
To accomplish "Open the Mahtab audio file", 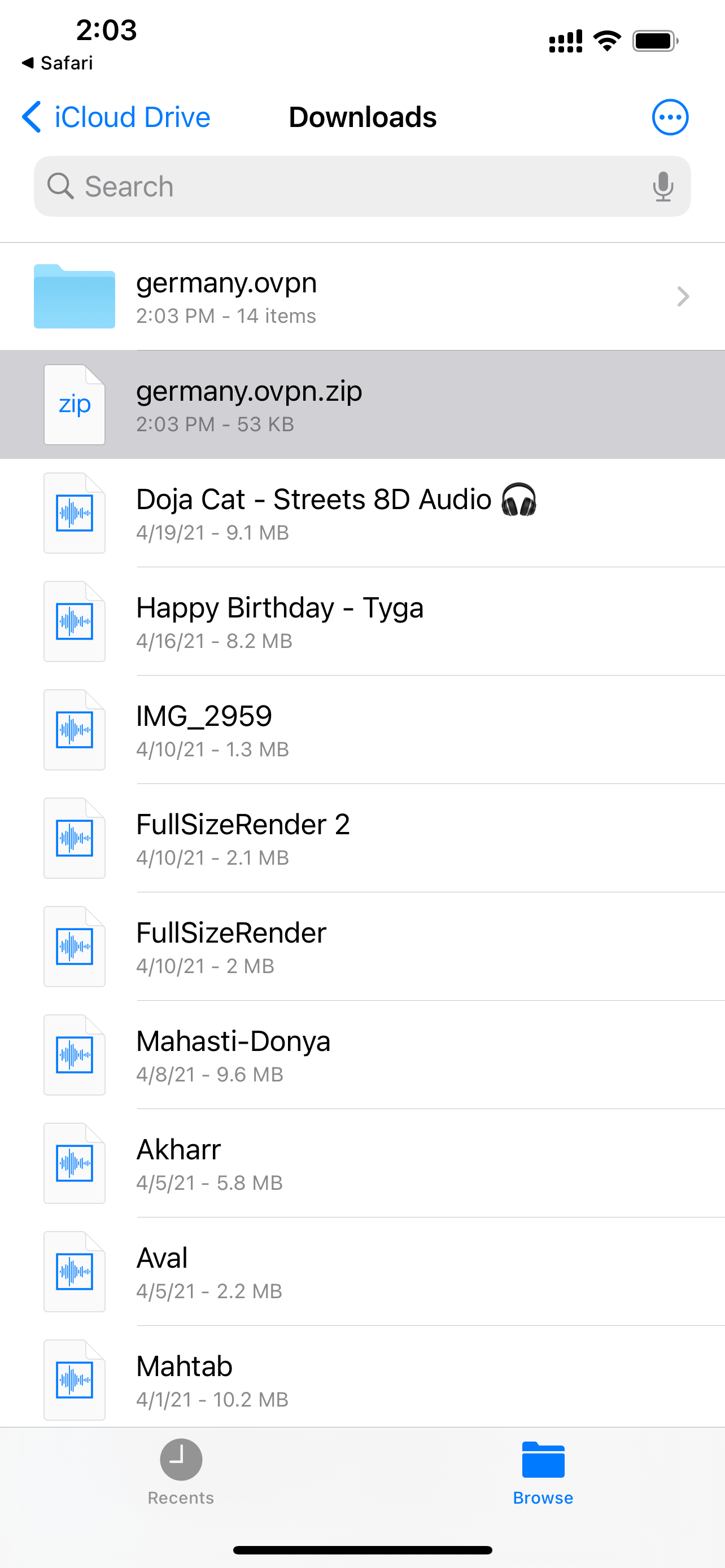I will click(x=185, y=1380).
